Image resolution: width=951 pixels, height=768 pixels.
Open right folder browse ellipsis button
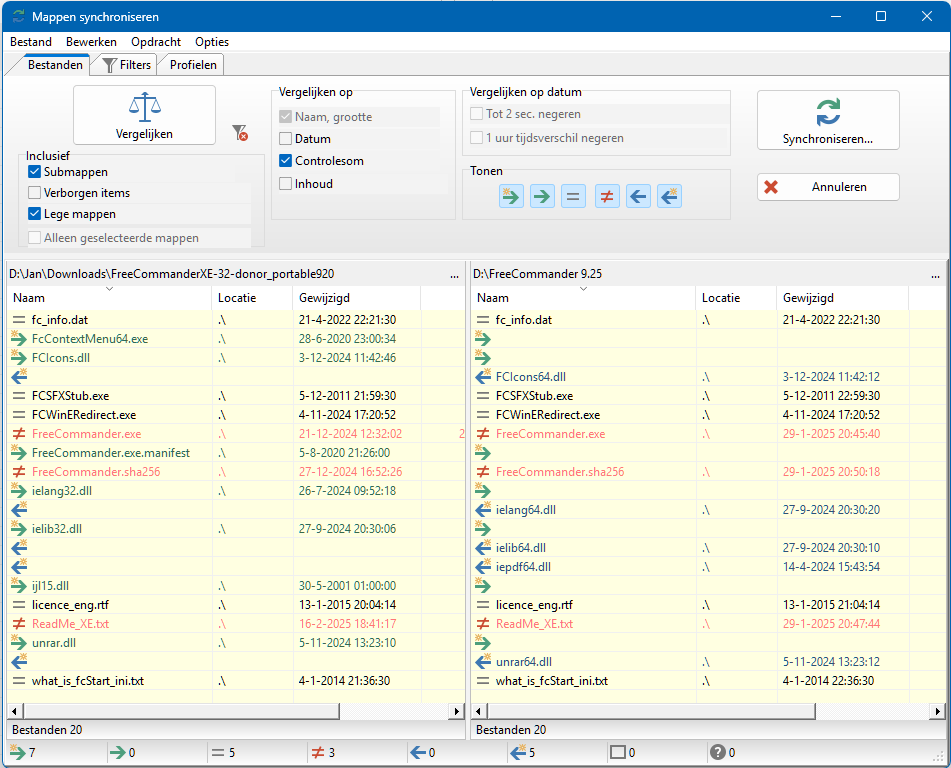click(x=935, y=275)
